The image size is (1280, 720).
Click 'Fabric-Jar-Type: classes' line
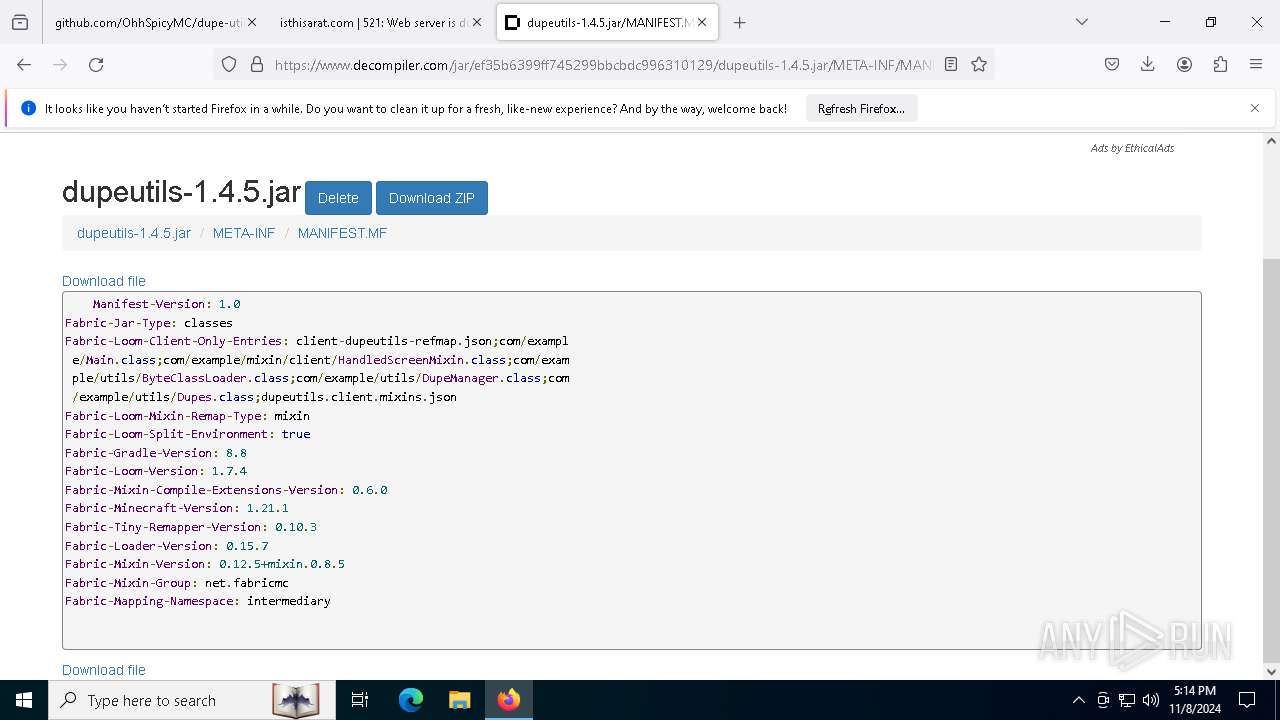(x=149, y=323)
